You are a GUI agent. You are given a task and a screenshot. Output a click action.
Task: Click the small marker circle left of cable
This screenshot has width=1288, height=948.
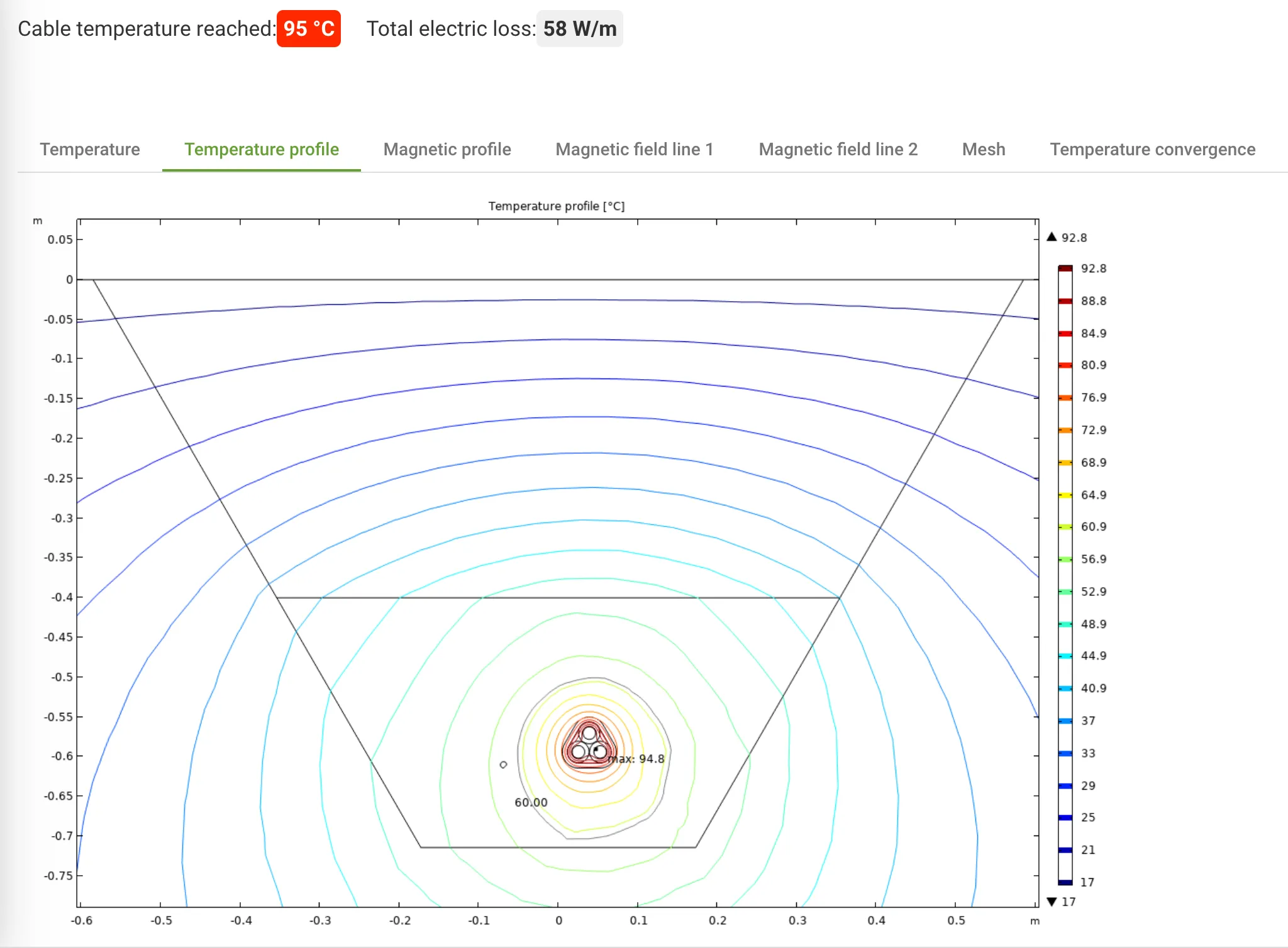(503, 764)
